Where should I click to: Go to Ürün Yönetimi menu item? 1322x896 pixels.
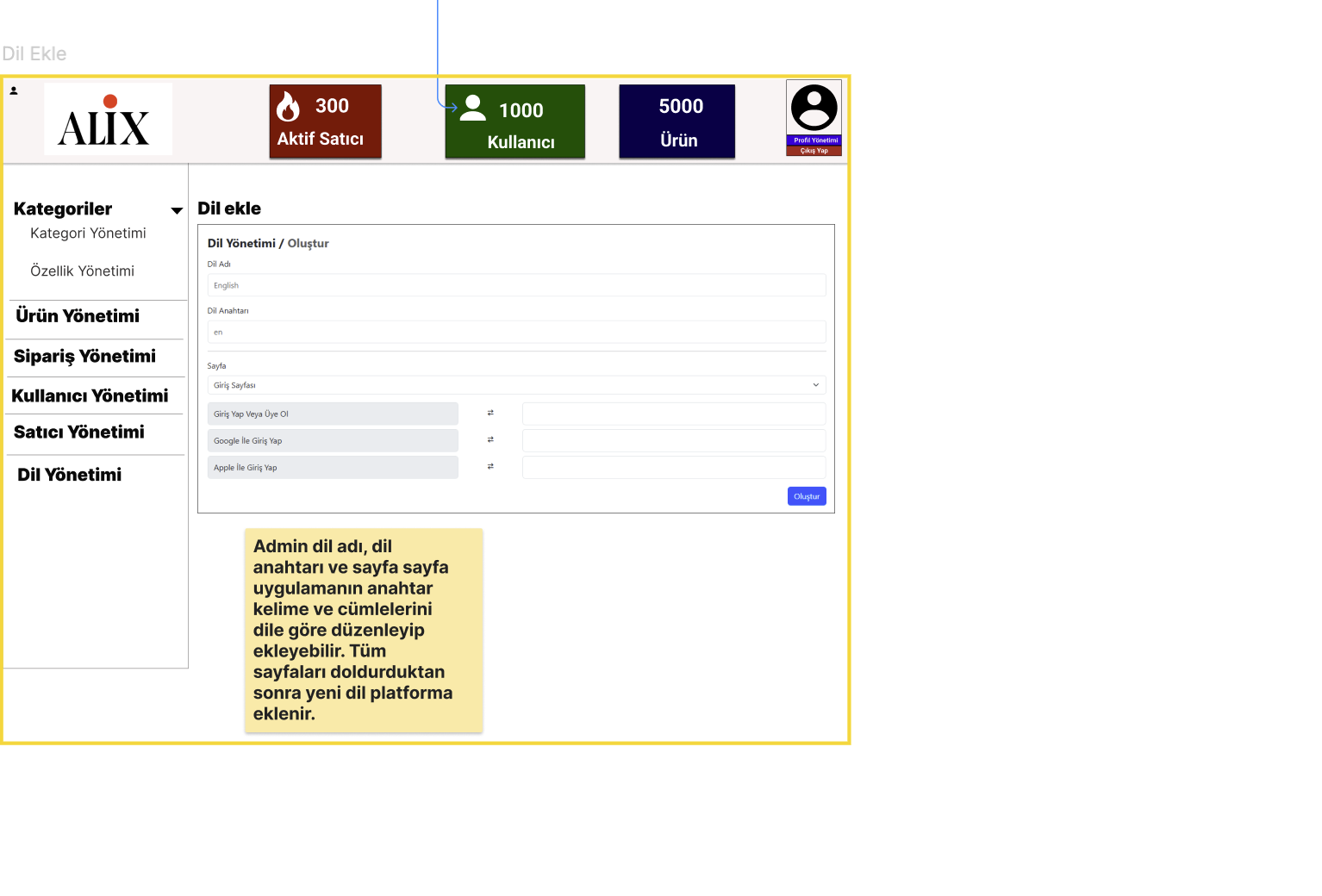coord(78,316)
